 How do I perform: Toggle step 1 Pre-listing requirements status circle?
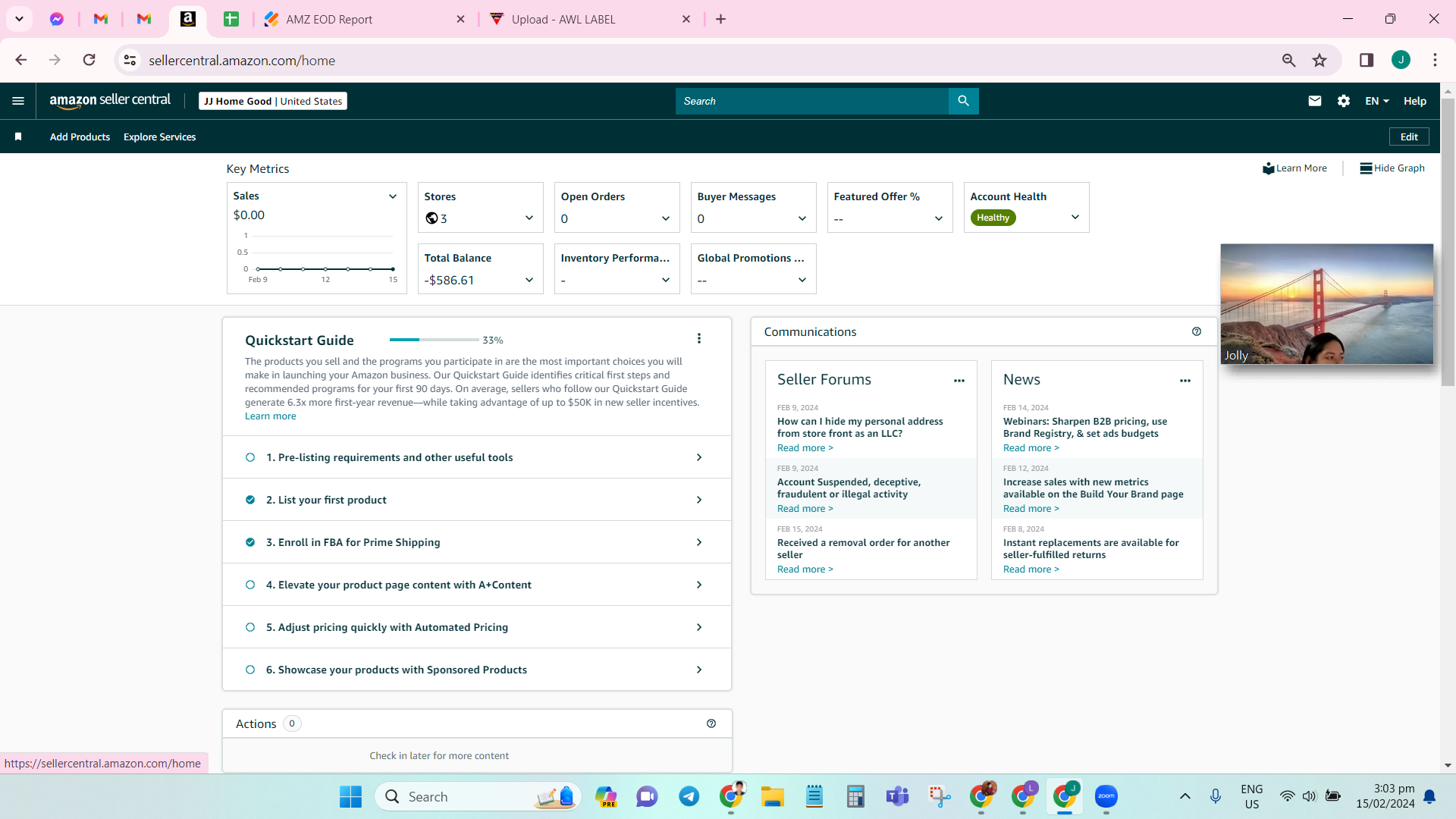point(250,457)
